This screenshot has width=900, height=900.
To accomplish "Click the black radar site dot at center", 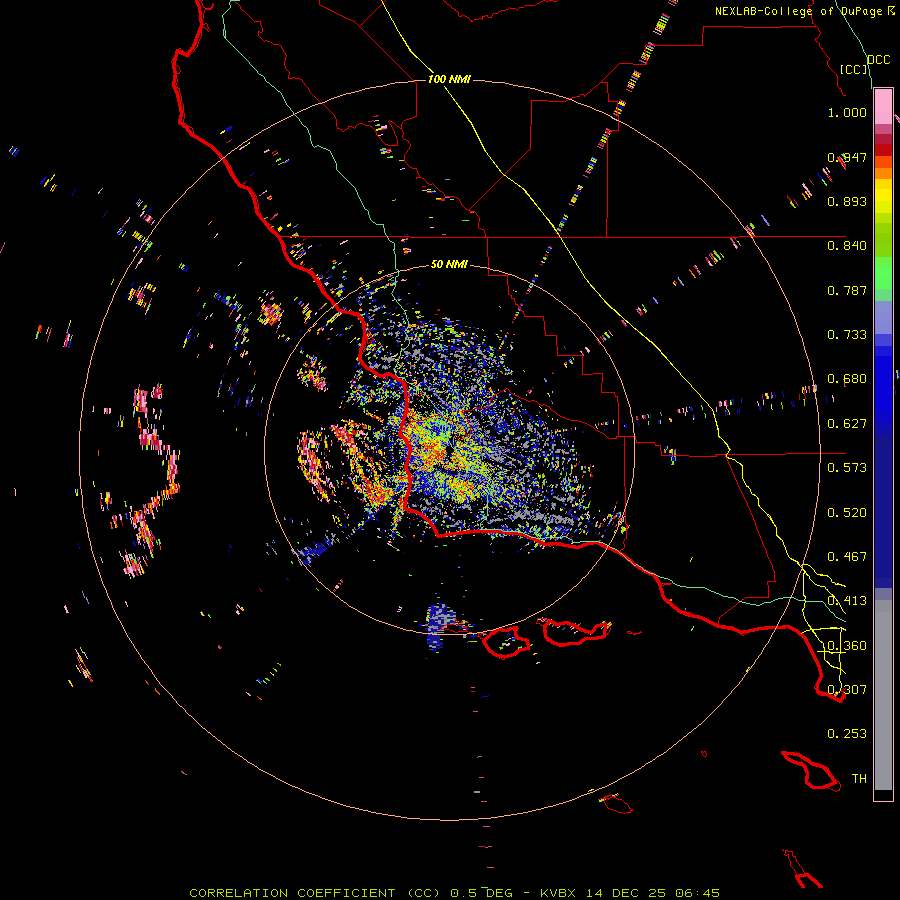I will point(449,452).
